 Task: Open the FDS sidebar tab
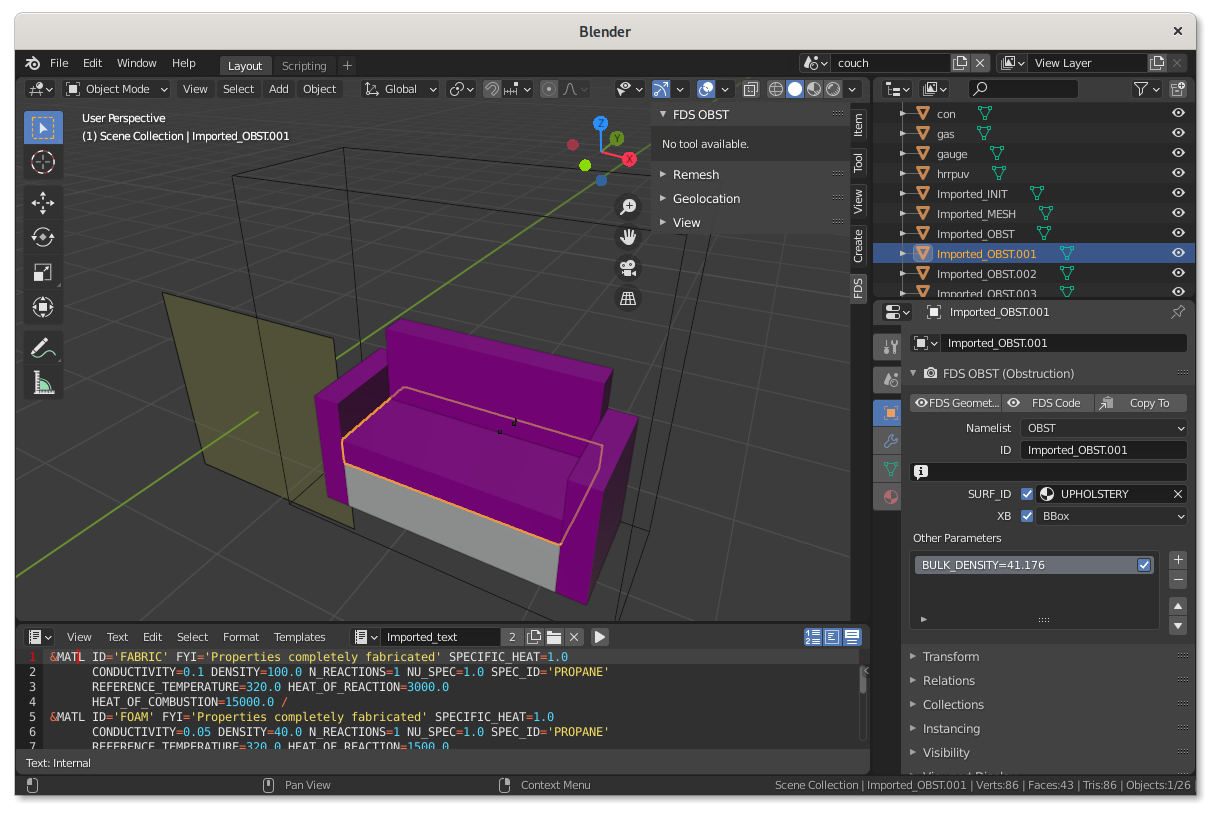pyautogui.click(x=858, y=288)
